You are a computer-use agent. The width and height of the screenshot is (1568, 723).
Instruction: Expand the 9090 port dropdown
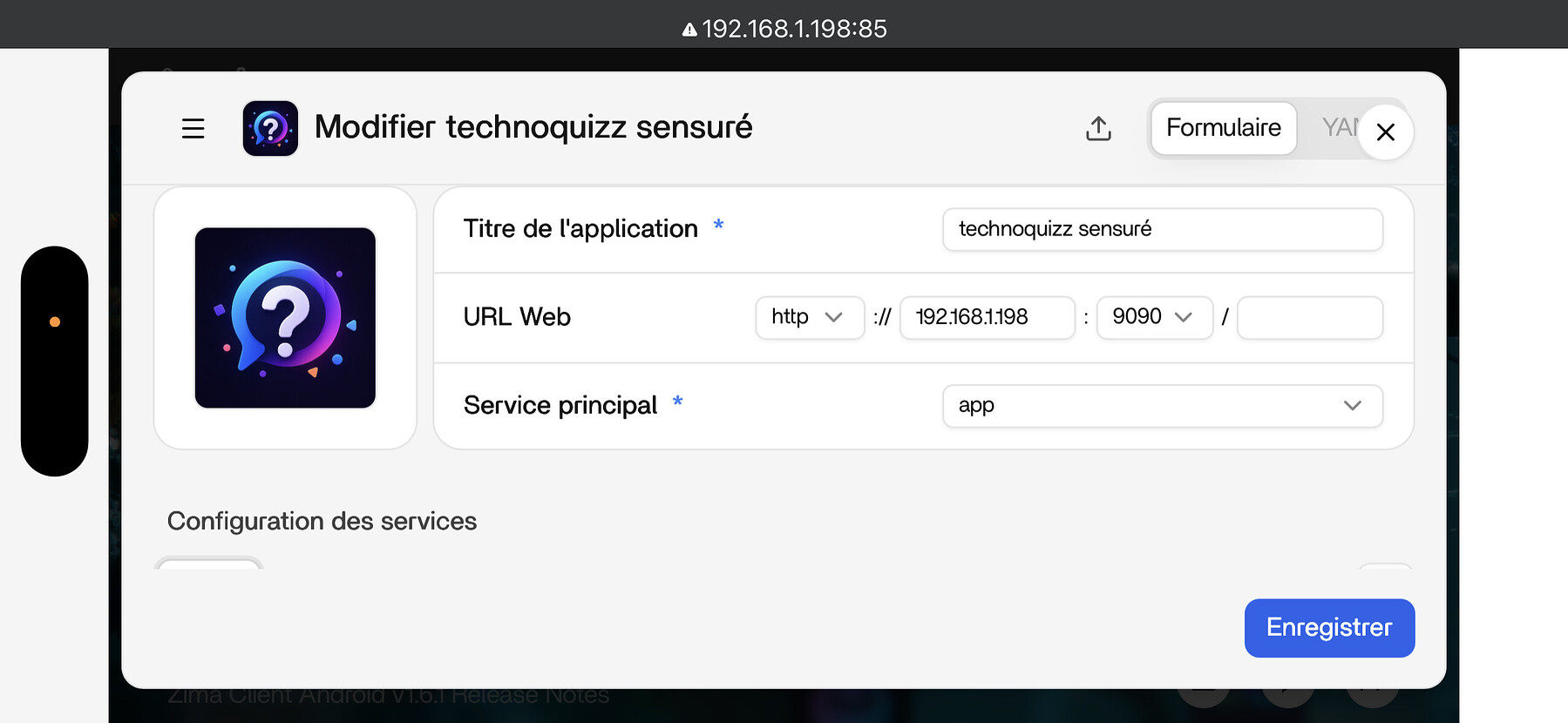click(x=1154, y=317)
